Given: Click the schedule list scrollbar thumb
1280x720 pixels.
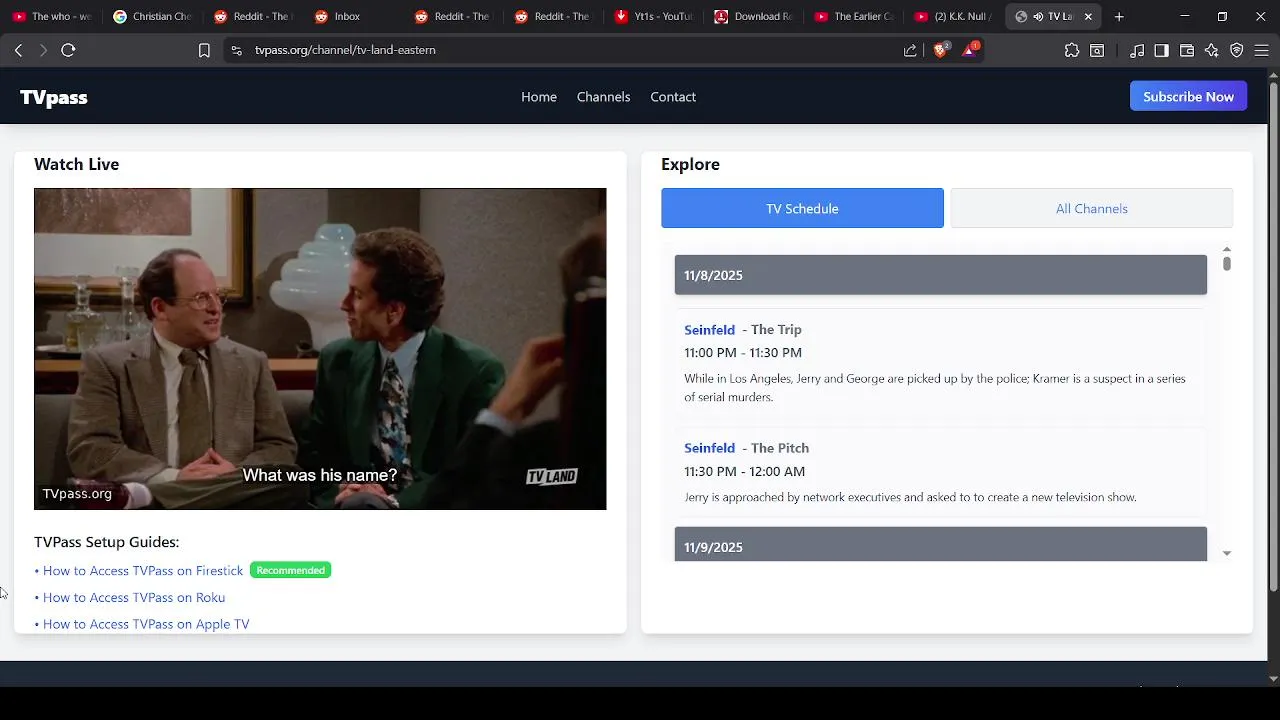Looking at the screenshot, I should (x=1226, y=263).
